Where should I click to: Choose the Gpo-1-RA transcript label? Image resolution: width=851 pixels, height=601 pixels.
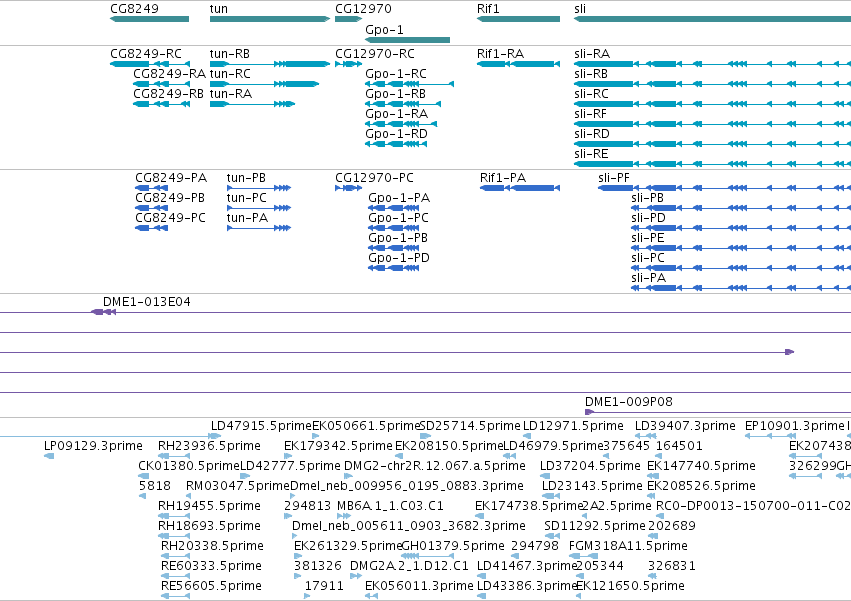tap(396, 113)
